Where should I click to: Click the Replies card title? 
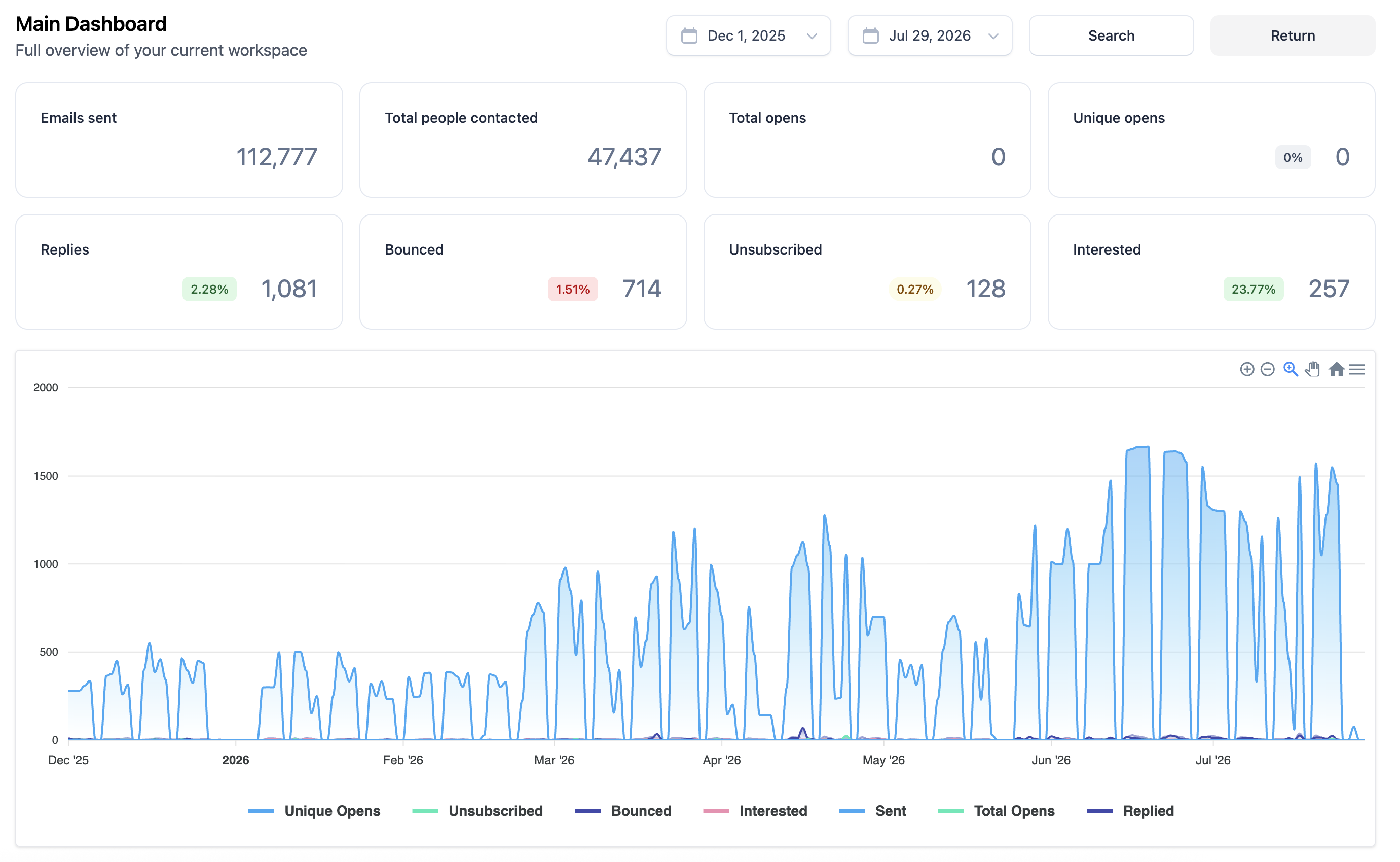pos(65,249)
